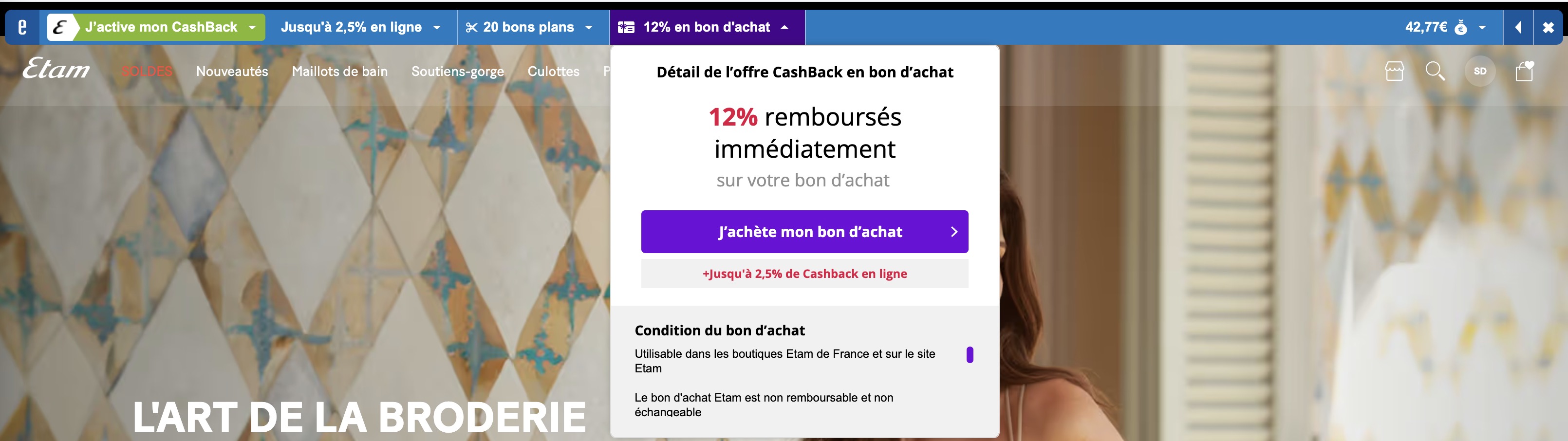The width and height of the screenshot is (1568, 441).
Task: Open the Nouveautés menu item
Action: pos(232,71)
